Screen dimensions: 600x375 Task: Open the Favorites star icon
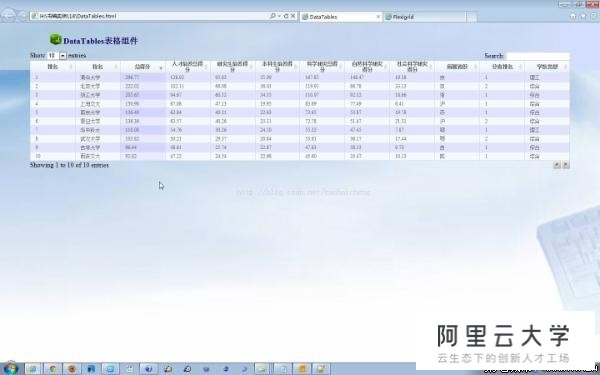coord(583,16)
